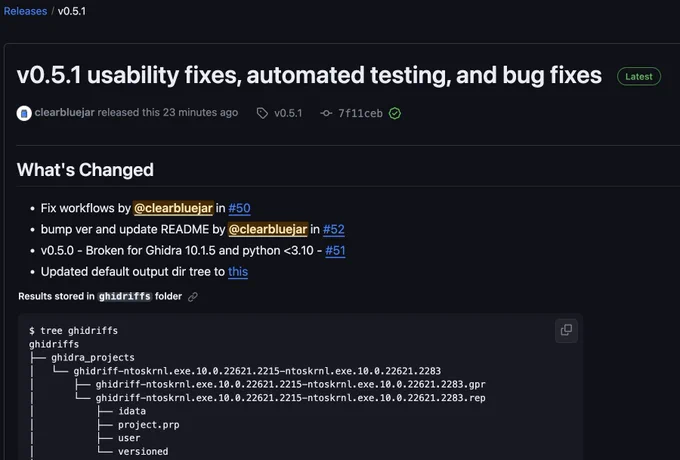Click the anchor link icon after ghidriffs folder

[193, 297]
